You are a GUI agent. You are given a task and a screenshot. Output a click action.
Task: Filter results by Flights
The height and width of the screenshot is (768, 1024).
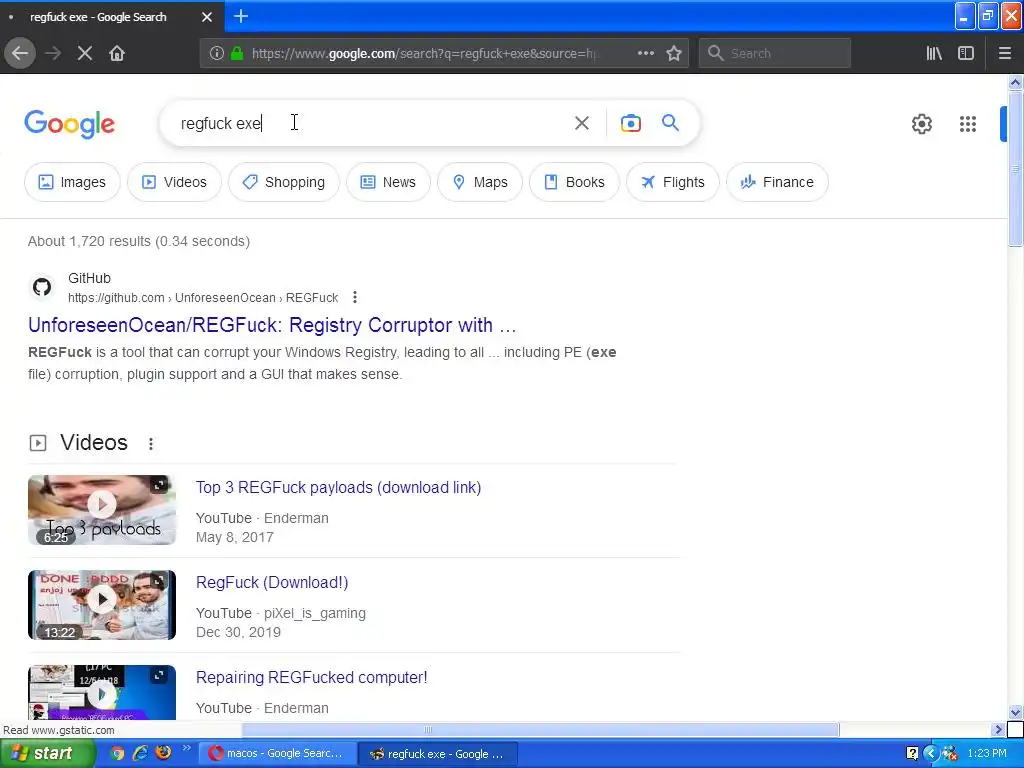(x=673, y=182)
